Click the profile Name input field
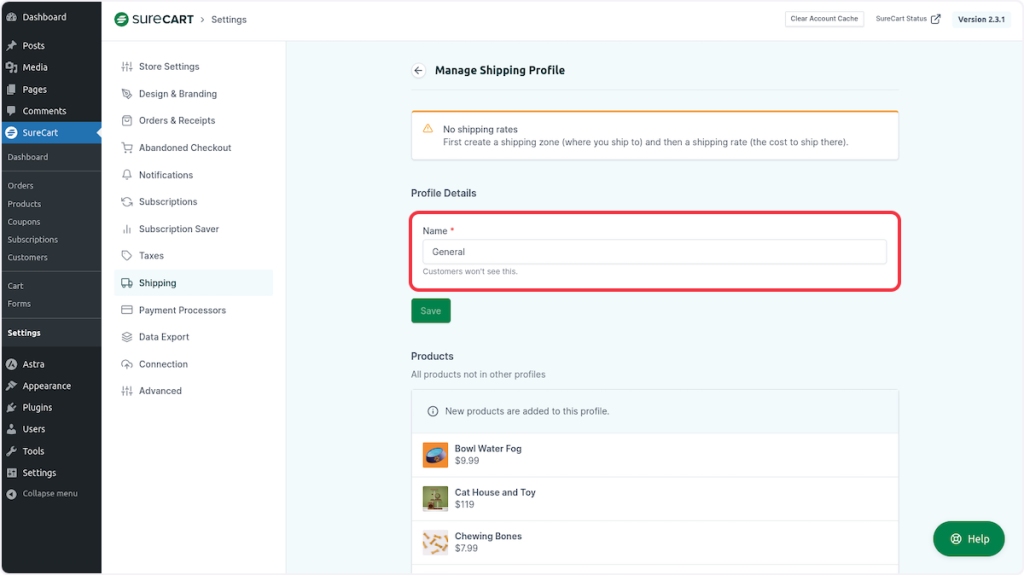Image resolution: width=1024 pixels, height=575 pixels. 654,252
